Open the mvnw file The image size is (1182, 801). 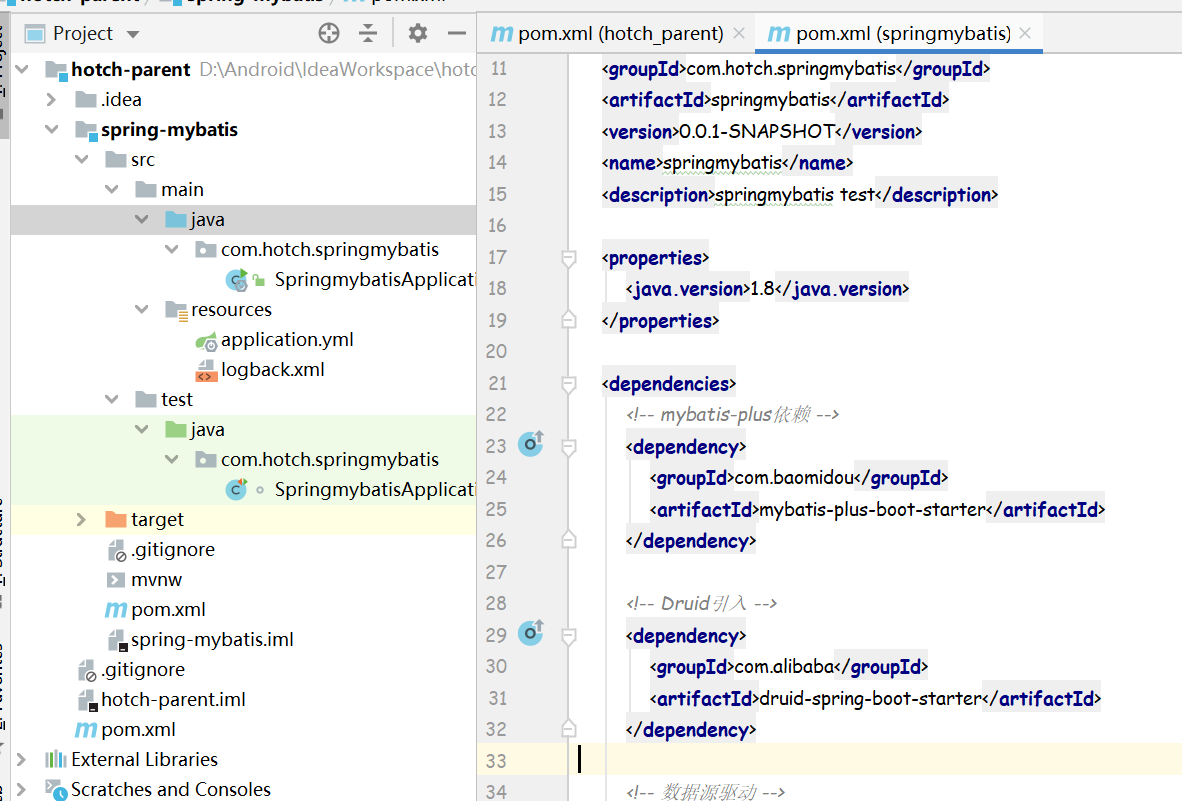pyautogui.click(x=156, y=579)
